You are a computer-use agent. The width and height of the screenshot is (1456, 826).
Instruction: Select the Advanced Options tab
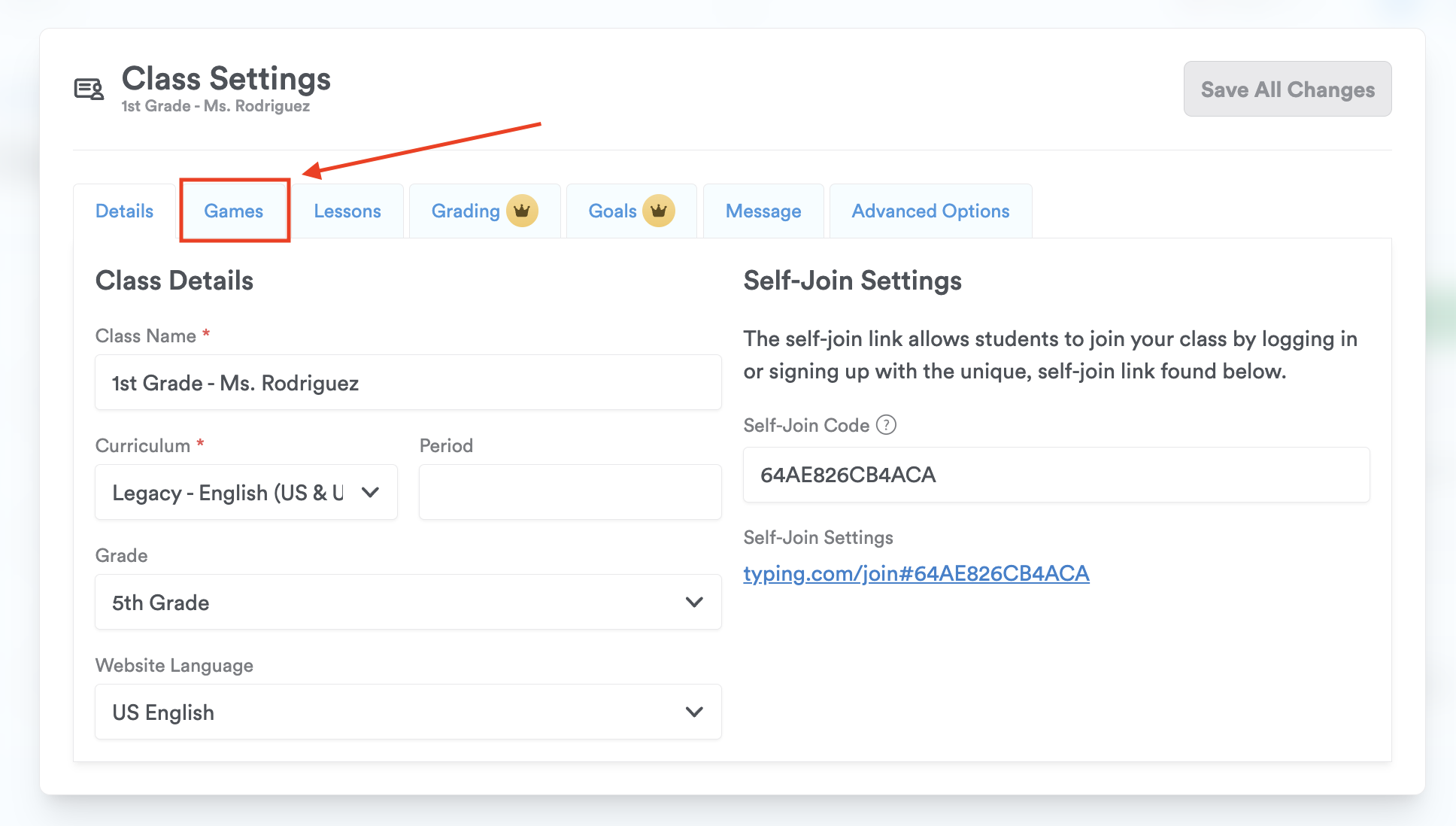click(x=930, y=211)
